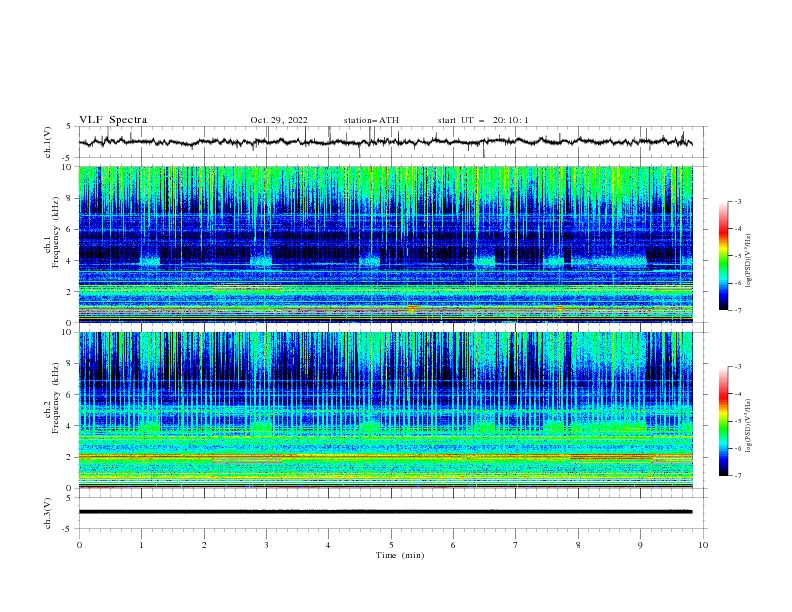Click the "station=ATH" header label

click(371, 120)
